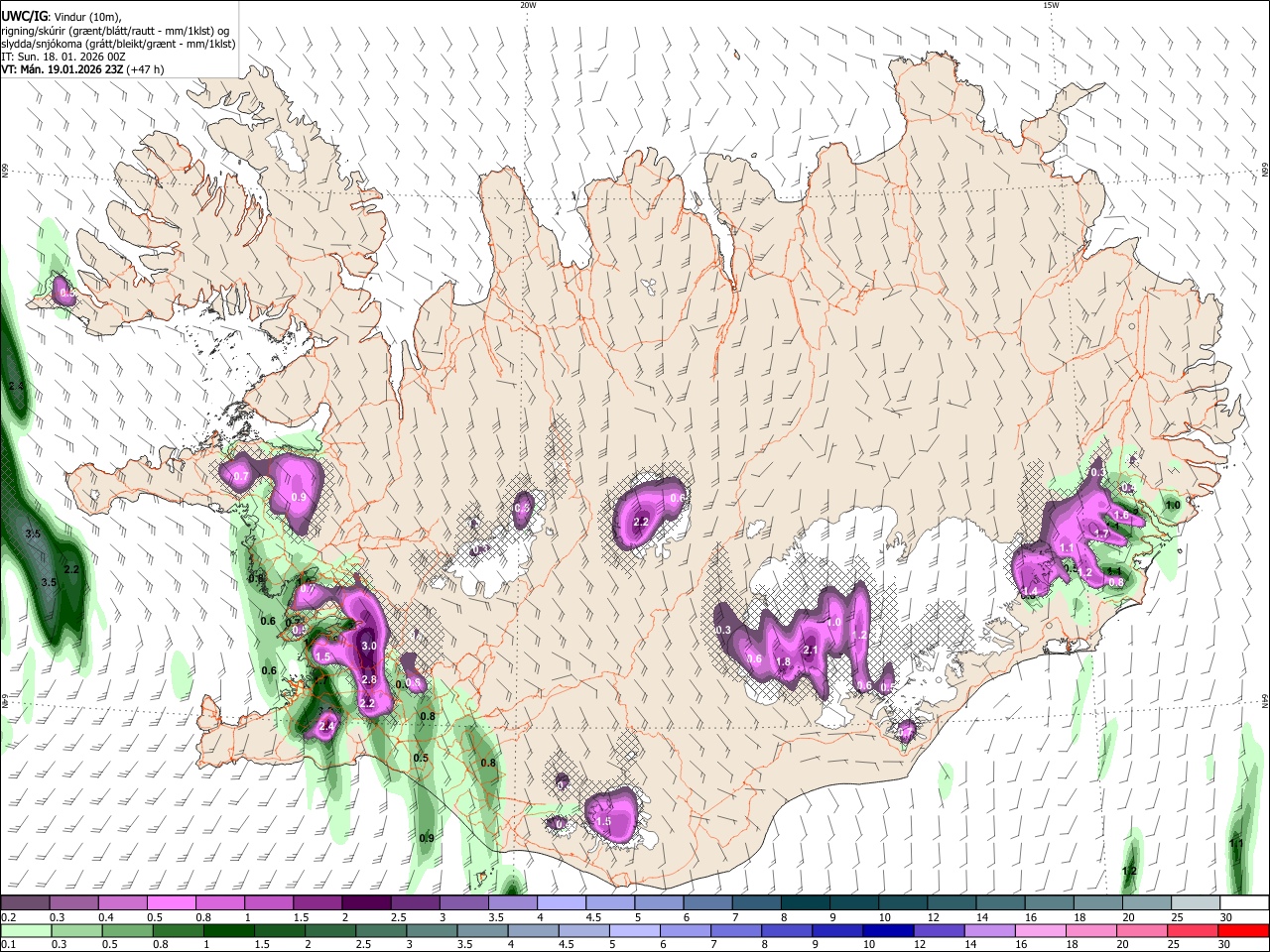Click the 'slydda/snjókoma' legend description line
The width and height of the screenshot is (1270, 952).
click(x=118, y=44)
